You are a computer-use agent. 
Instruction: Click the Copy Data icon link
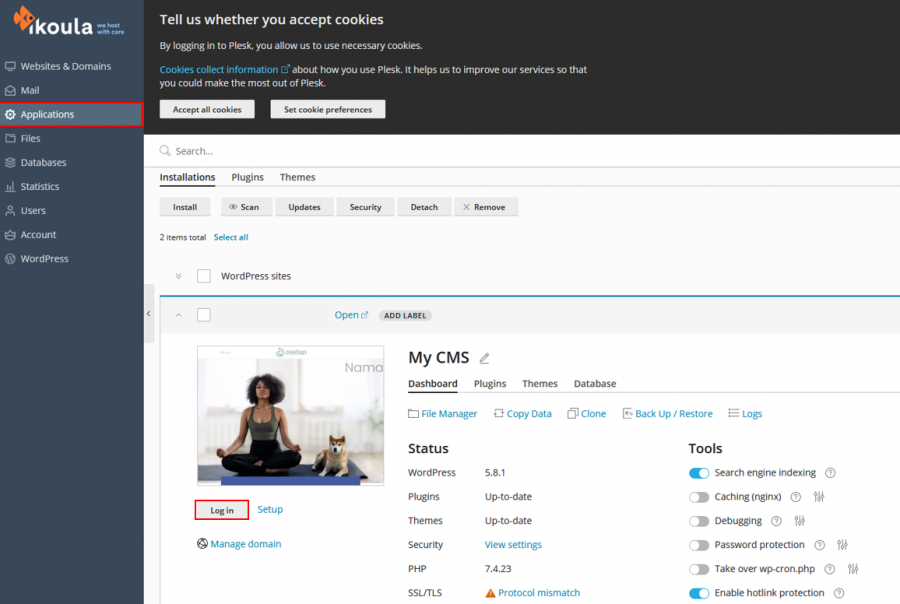(x=522, y=414)
